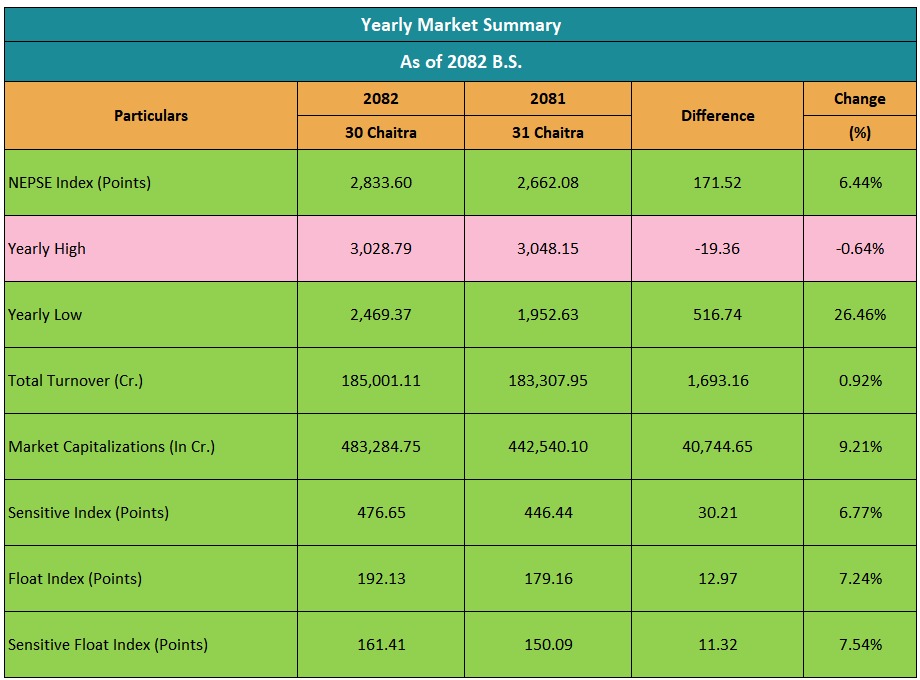Select the Difference column header
The height and width of the screenshot is (680, 920).
(x=717, y=116)
